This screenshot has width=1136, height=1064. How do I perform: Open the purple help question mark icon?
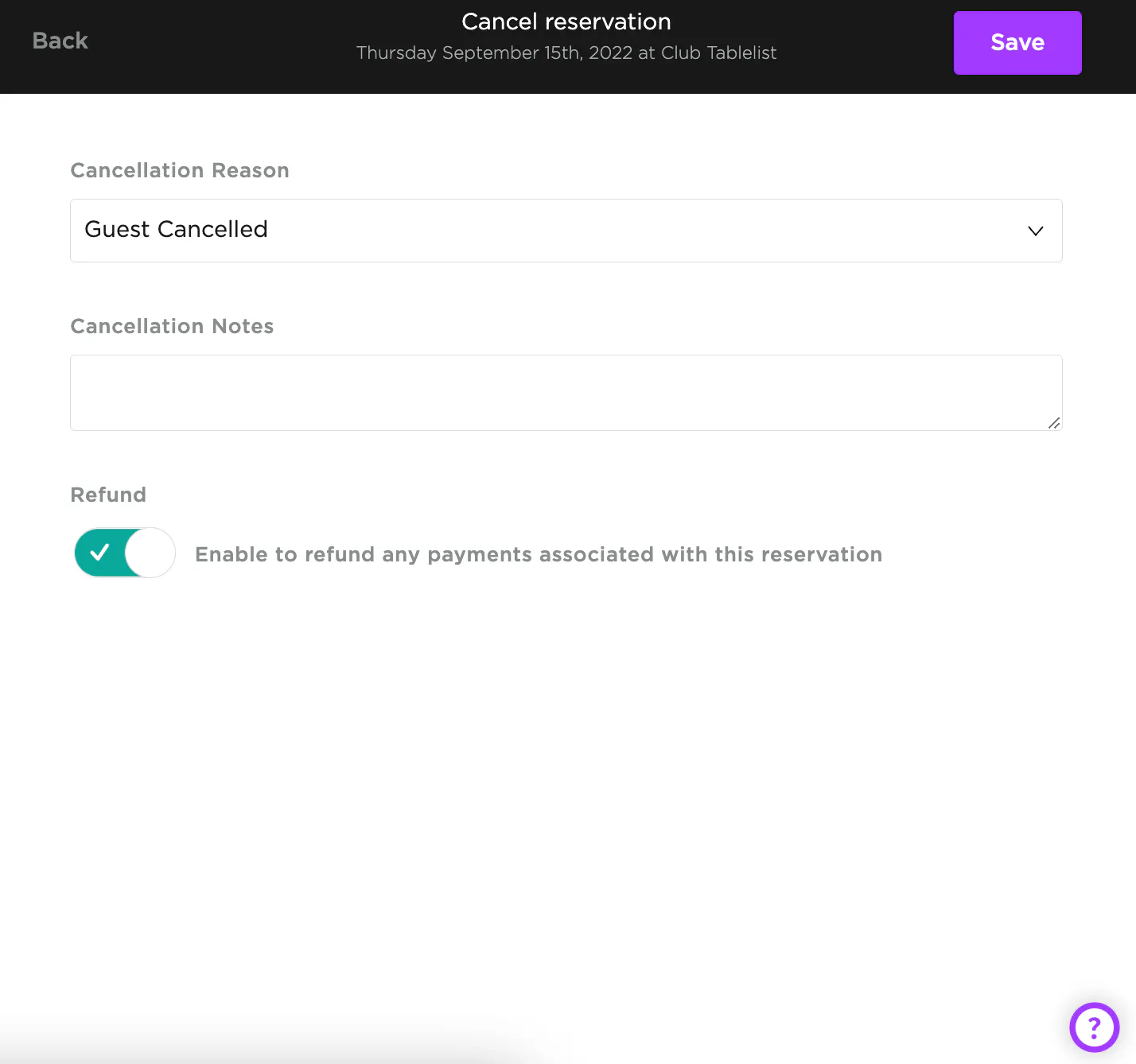coord(1094,1027)
